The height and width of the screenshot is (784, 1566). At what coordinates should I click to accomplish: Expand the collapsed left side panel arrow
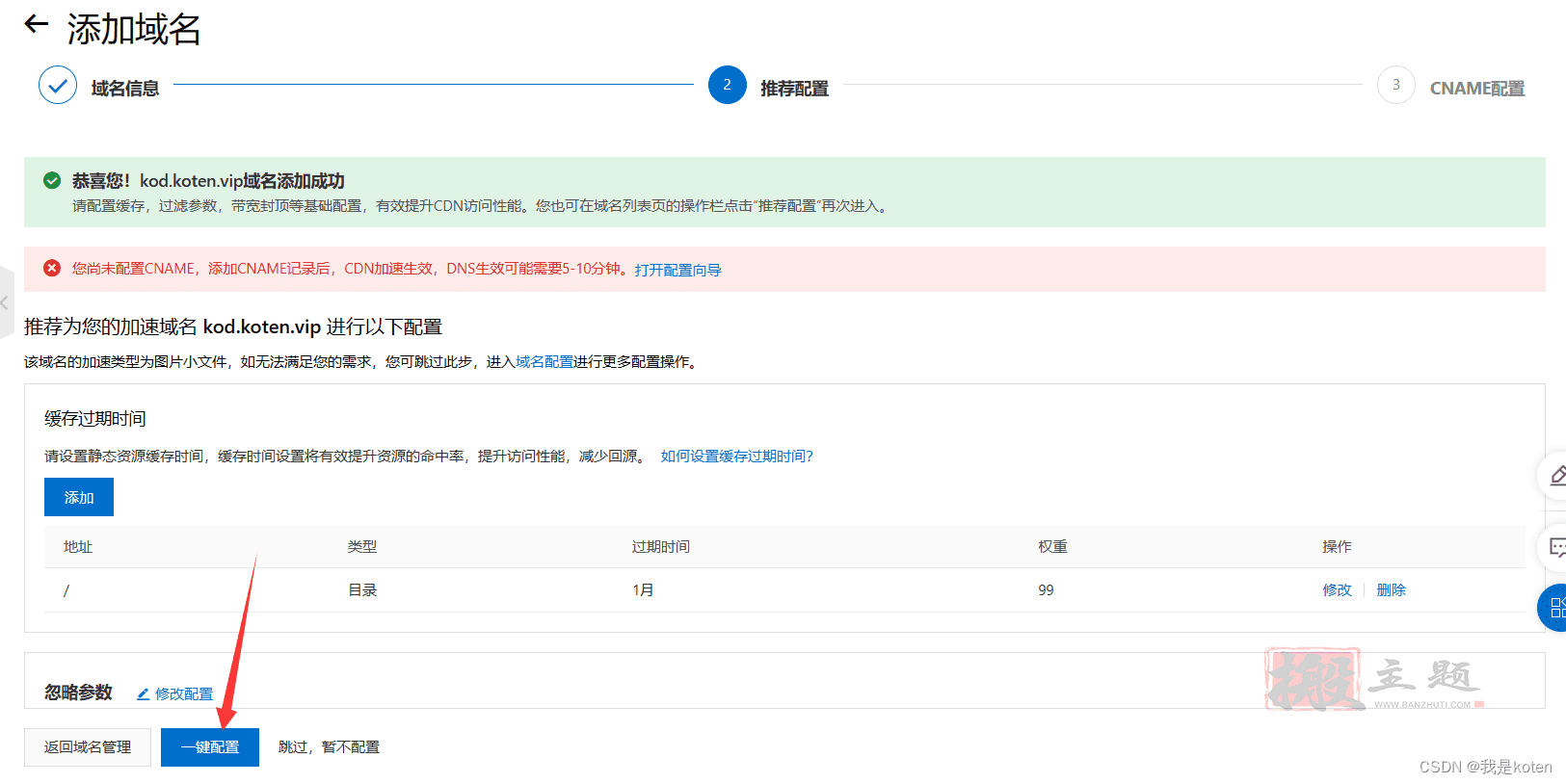point(6,302)
